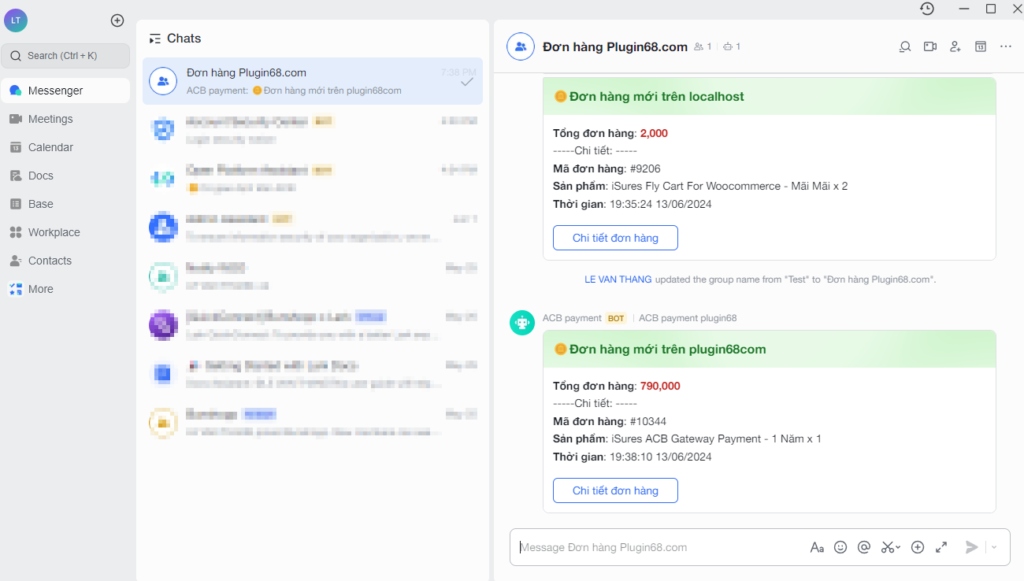This screenshot has width=1024, height=581.
Task: Search within this chat icon
Action: (x=905, y=46)
